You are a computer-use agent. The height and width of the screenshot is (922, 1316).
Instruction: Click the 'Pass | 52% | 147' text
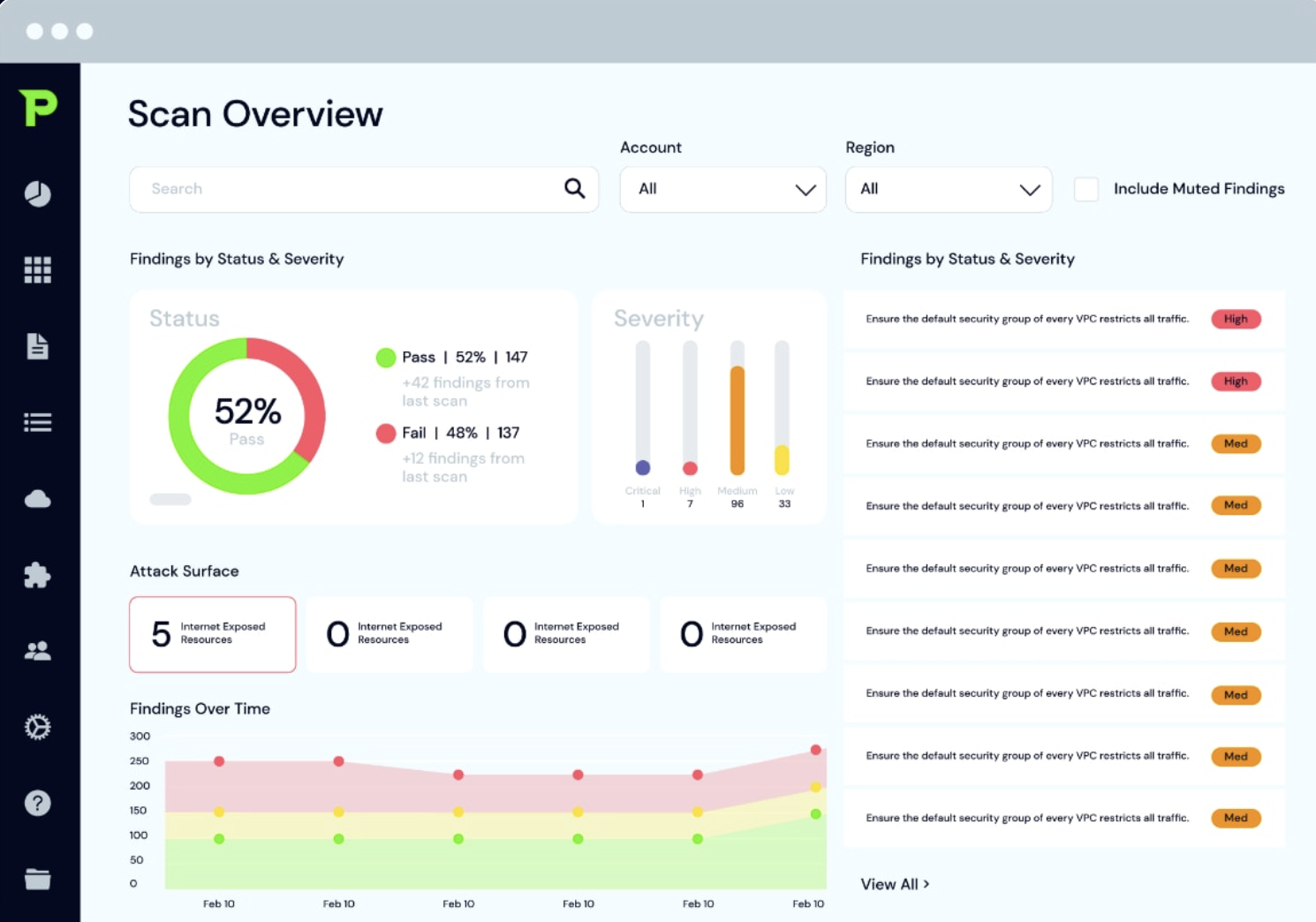click(465, 357)
